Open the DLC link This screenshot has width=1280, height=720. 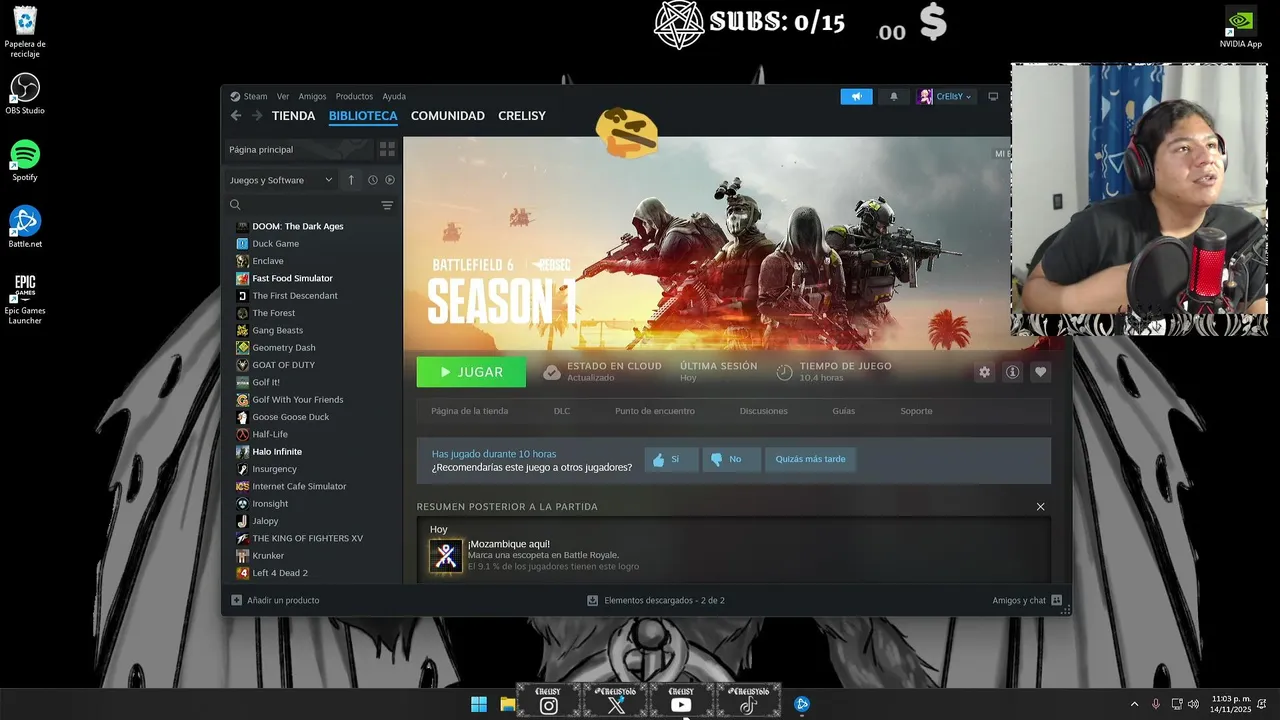562,411
